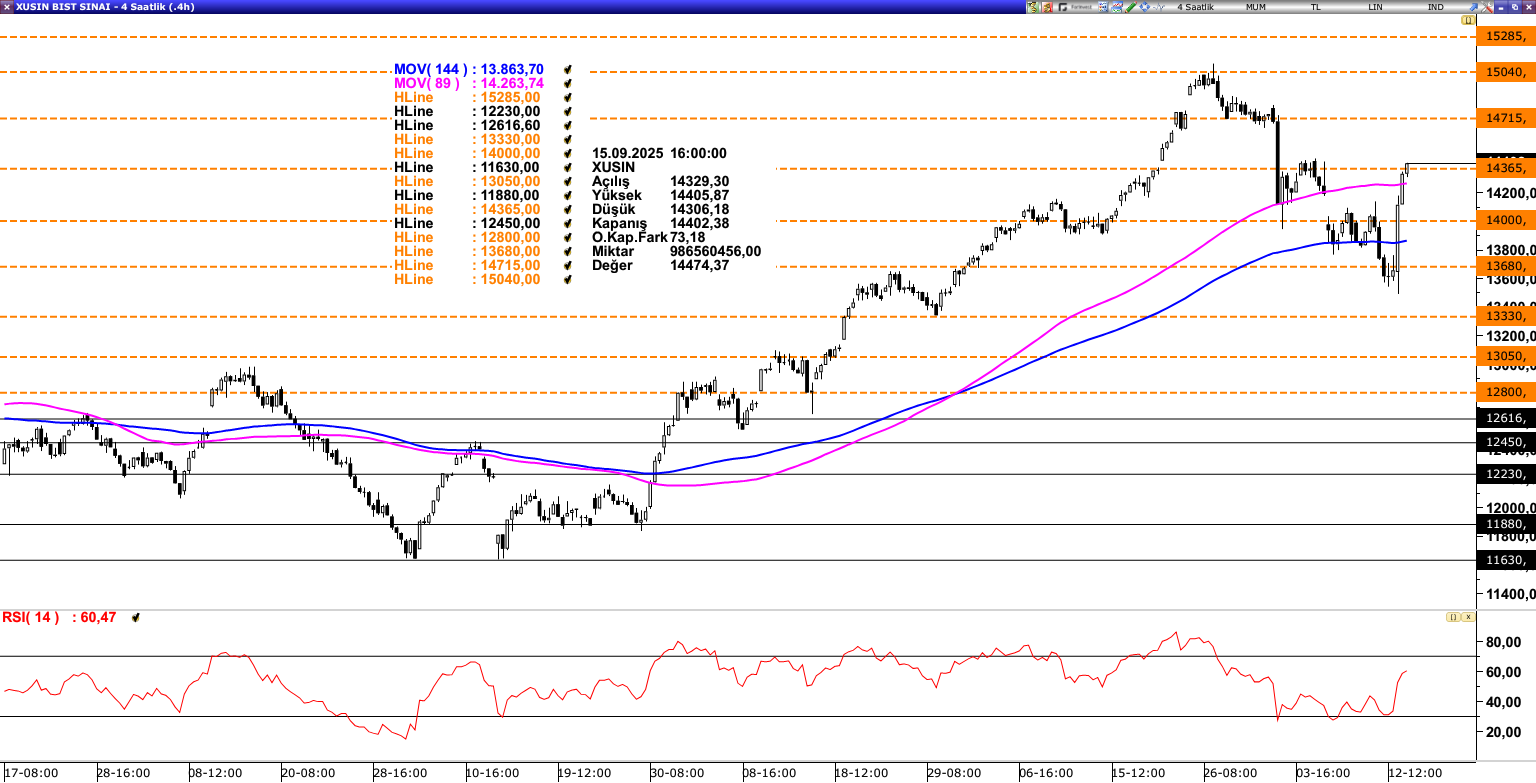Click the 15040 price label on axis
The height and width of the screenshot is (783, 1536).
coord(1505,72)
